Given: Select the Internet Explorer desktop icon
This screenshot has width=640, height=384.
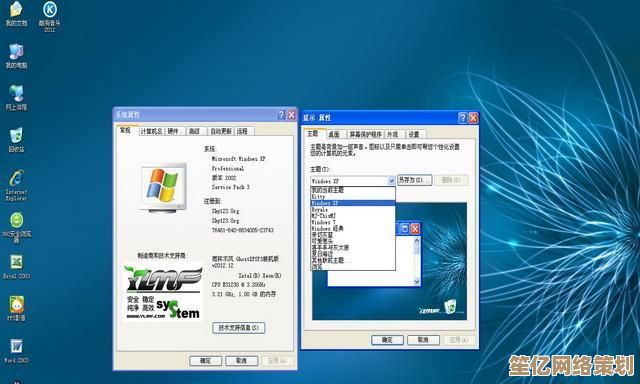Looking at the screenshot, I should point(16,186).
